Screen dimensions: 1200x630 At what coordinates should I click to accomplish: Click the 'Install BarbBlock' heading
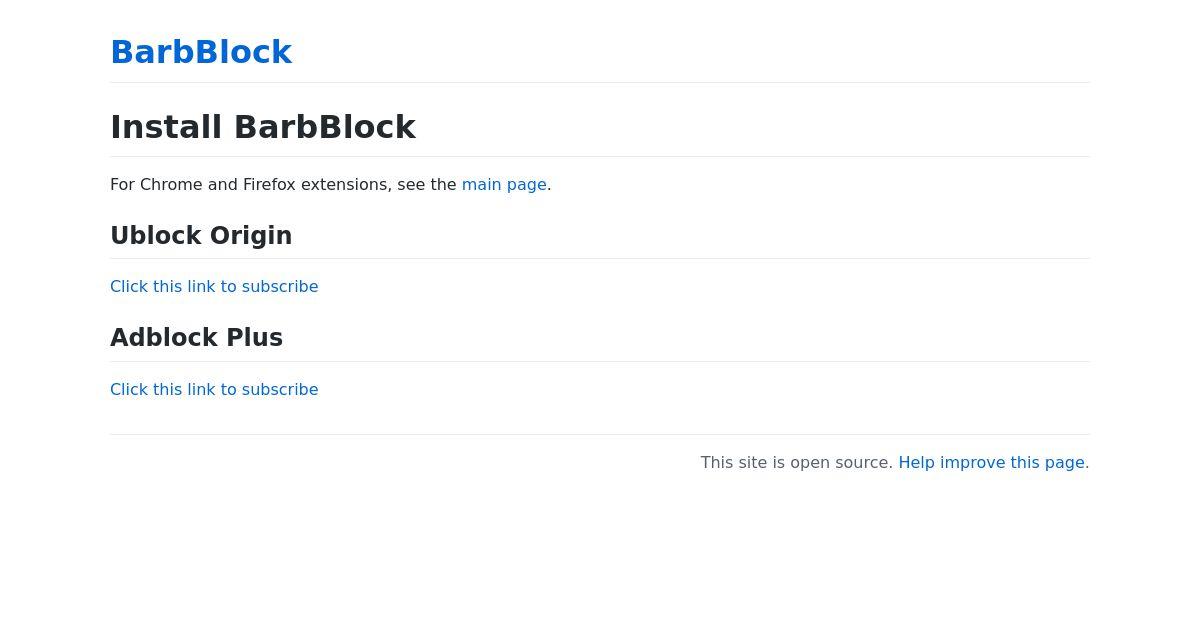(x=263, y=127)
